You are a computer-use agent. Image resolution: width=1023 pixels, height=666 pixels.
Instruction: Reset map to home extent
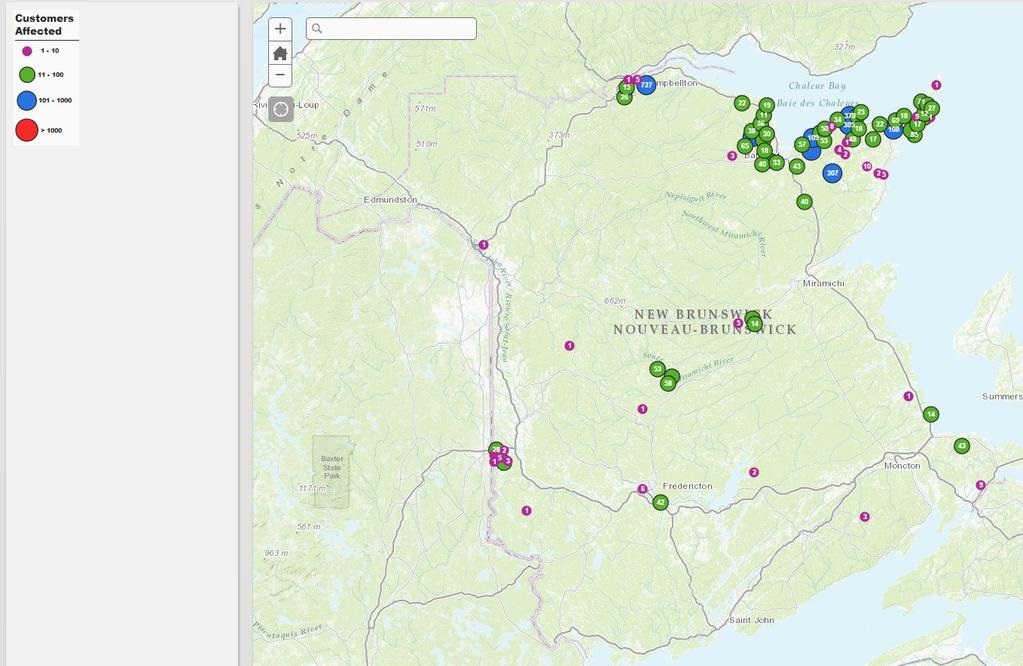pyautogui.click(x=280, y=53)
